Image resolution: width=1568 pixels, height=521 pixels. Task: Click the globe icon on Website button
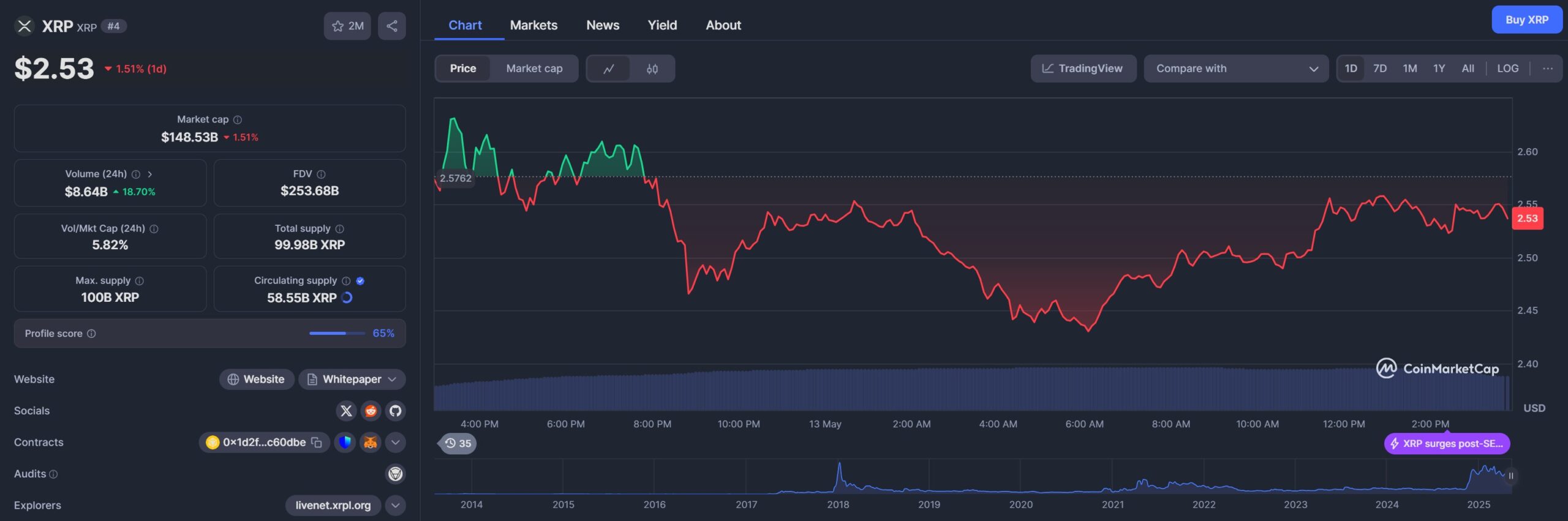pyautogui.click(x=233, y=380)
